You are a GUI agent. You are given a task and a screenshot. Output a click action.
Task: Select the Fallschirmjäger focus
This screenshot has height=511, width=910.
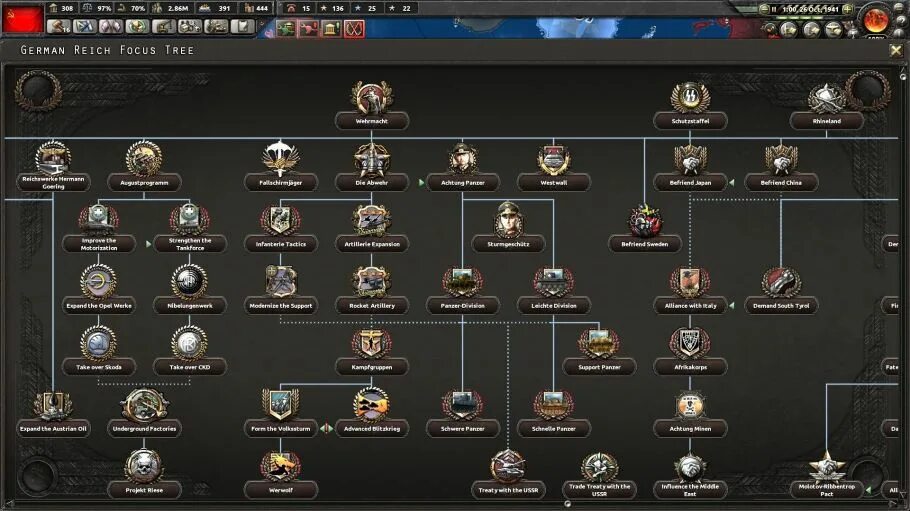coord(281,167)
